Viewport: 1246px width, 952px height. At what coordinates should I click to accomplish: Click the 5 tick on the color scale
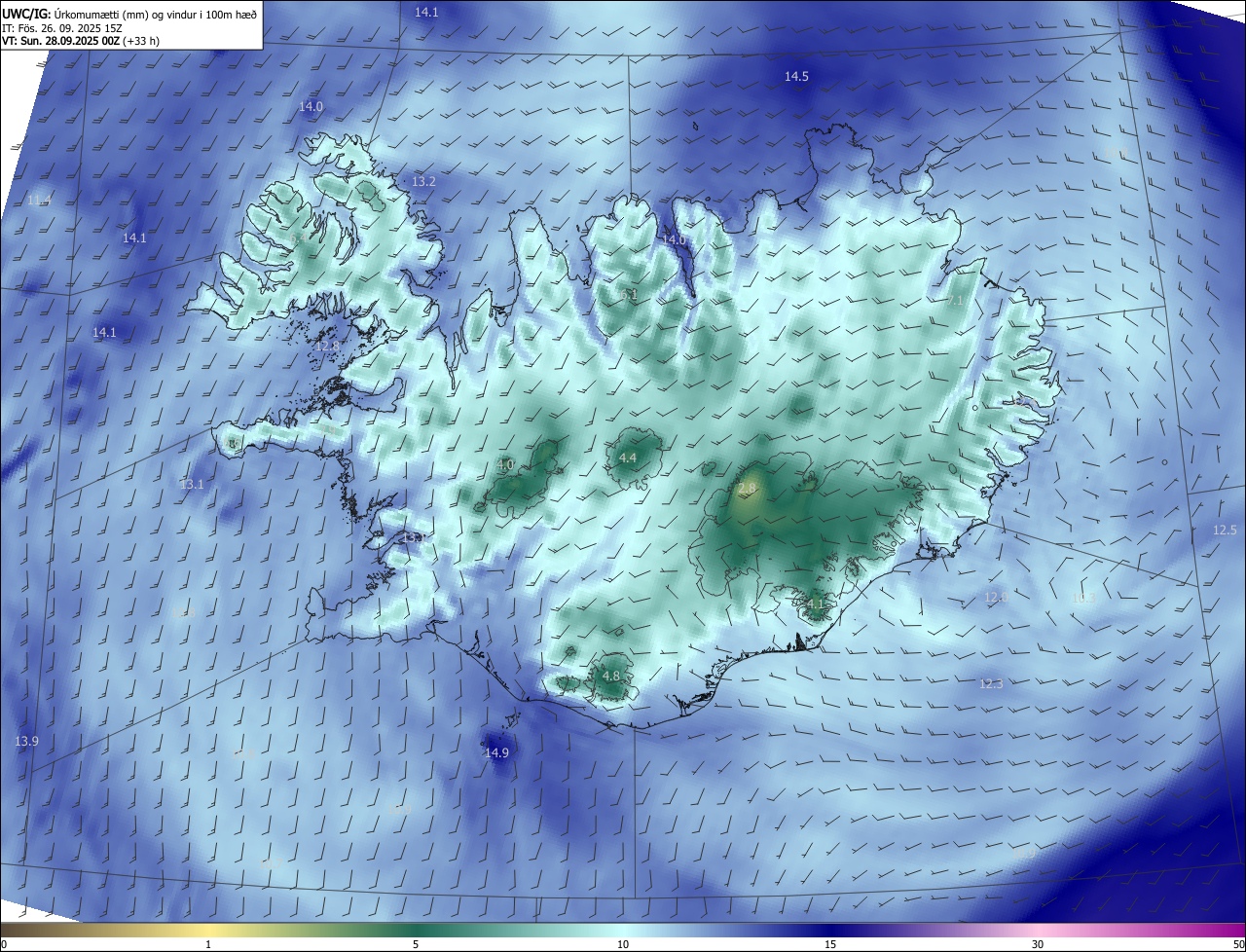click(416, 944)
